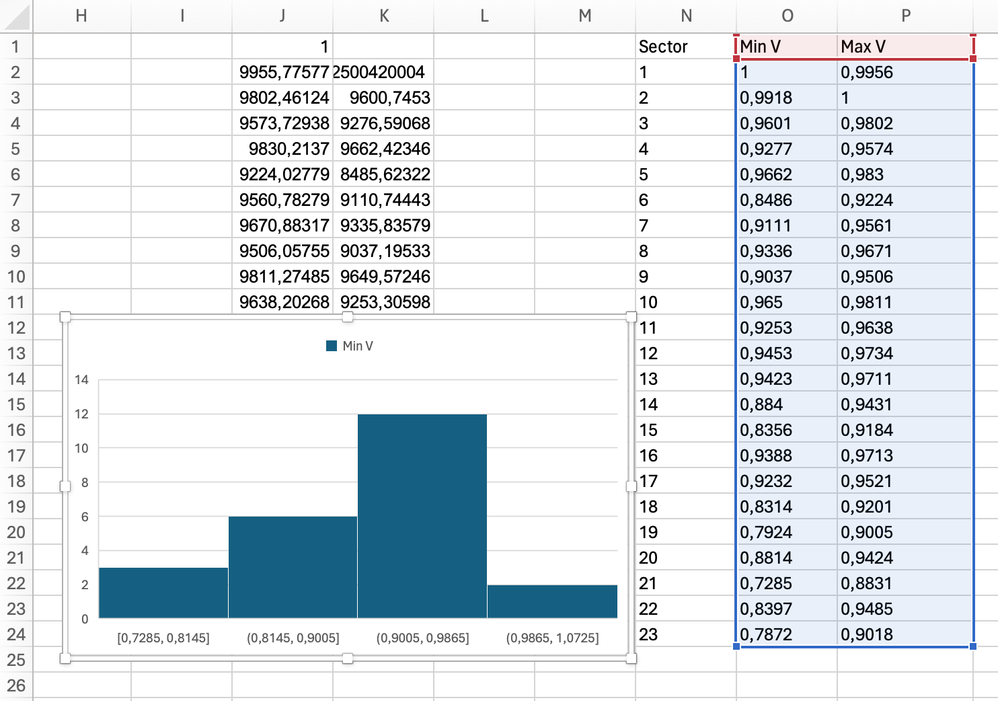Select row 25 header
Screen dimensions: 998x701
tap(16, 660)
